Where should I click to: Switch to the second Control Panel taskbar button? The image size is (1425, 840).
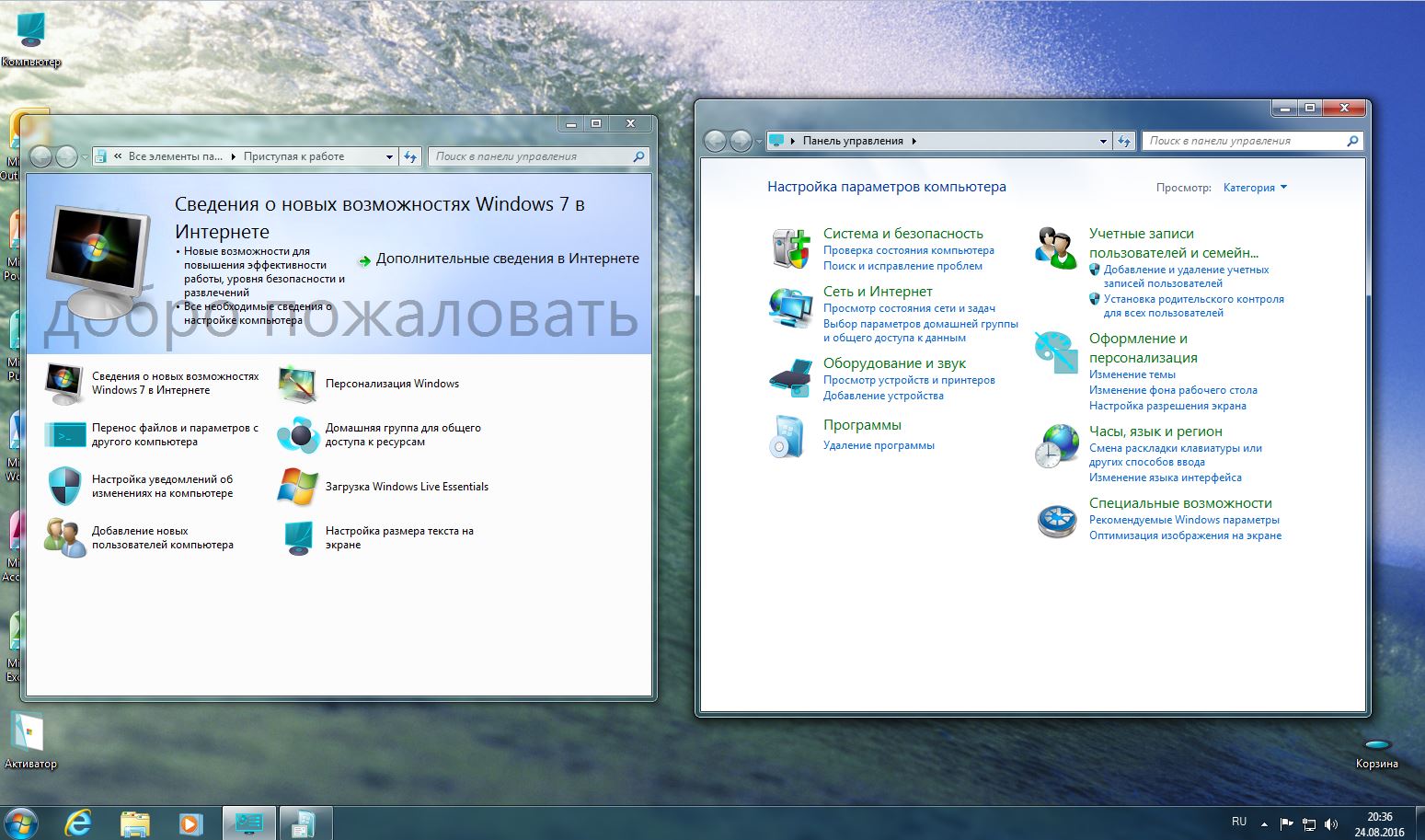[x=305, y=823]
